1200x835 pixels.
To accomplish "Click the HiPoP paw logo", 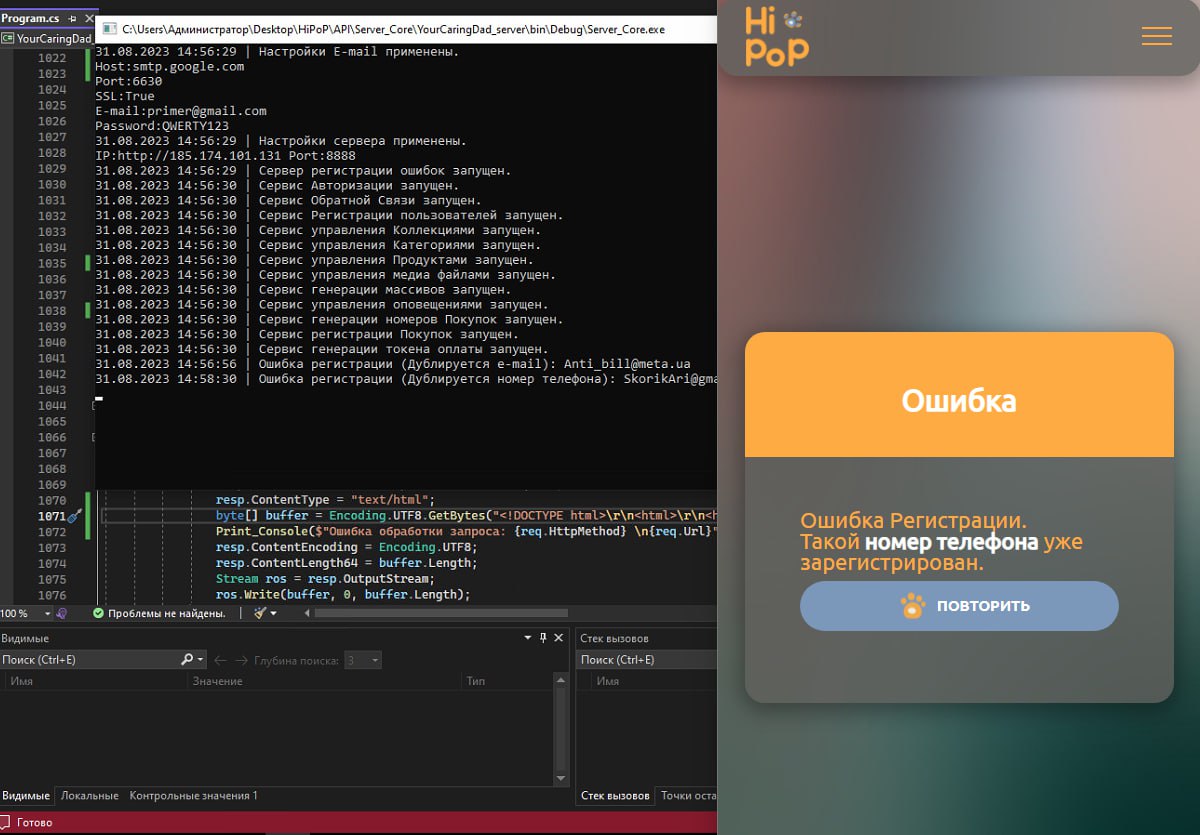I will coord(777,36).
